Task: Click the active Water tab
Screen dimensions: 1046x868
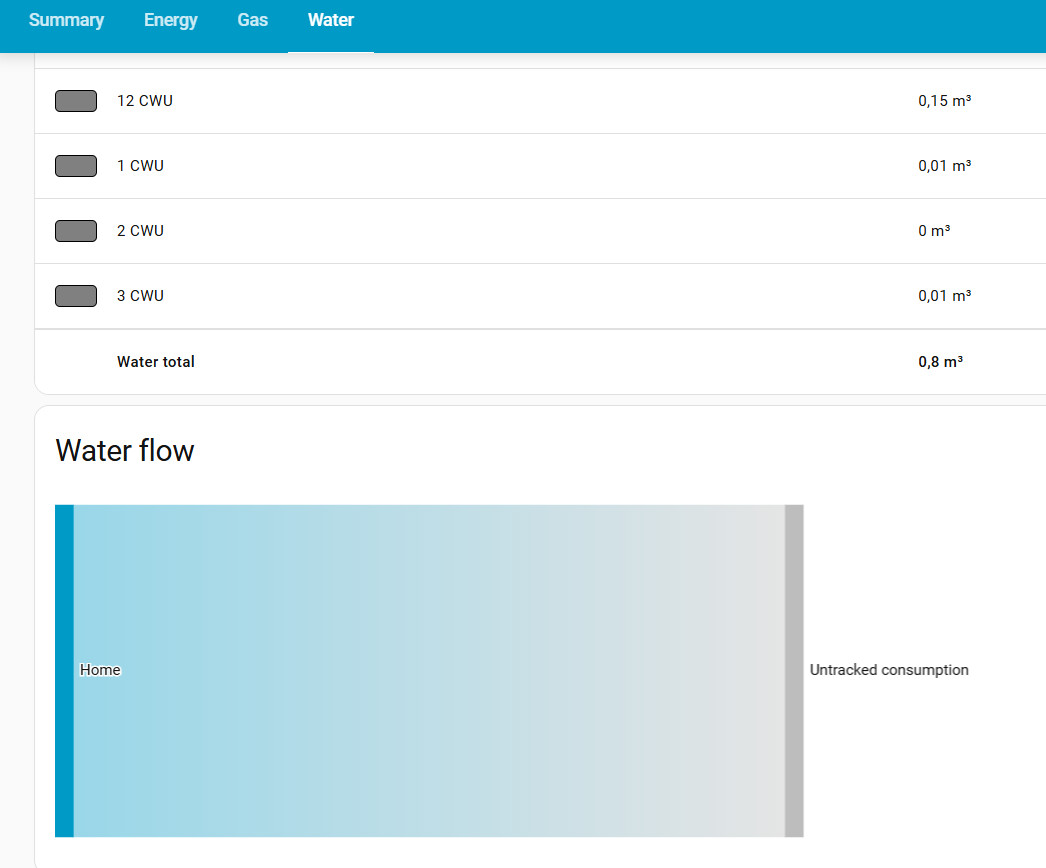Action: [331, 20]
